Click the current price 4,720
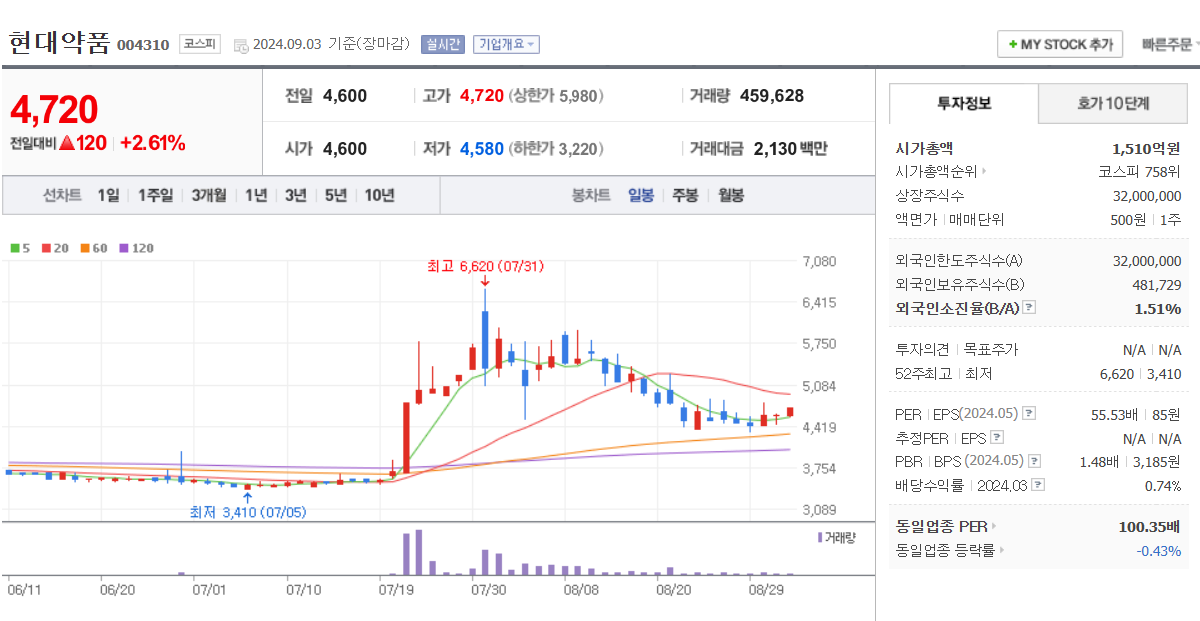Screen dimensions: 1200x621 click(x=54, y=110)
